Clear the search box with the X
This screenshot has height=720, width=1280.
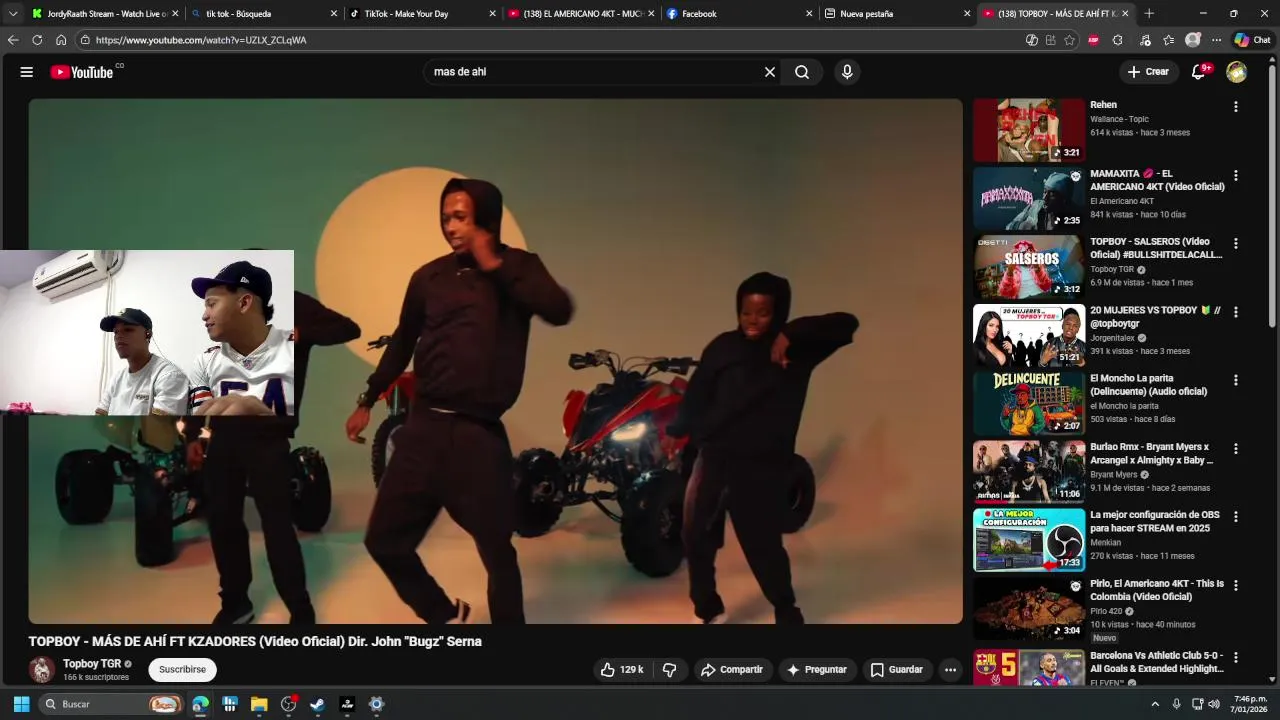point(770,72)
